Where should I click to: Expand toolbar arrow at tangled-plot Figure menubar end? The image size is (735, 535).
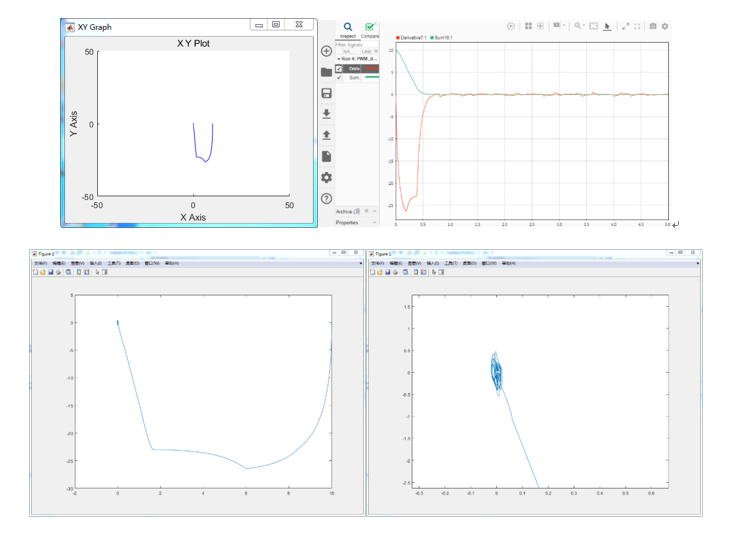click(x=698, y=263)
